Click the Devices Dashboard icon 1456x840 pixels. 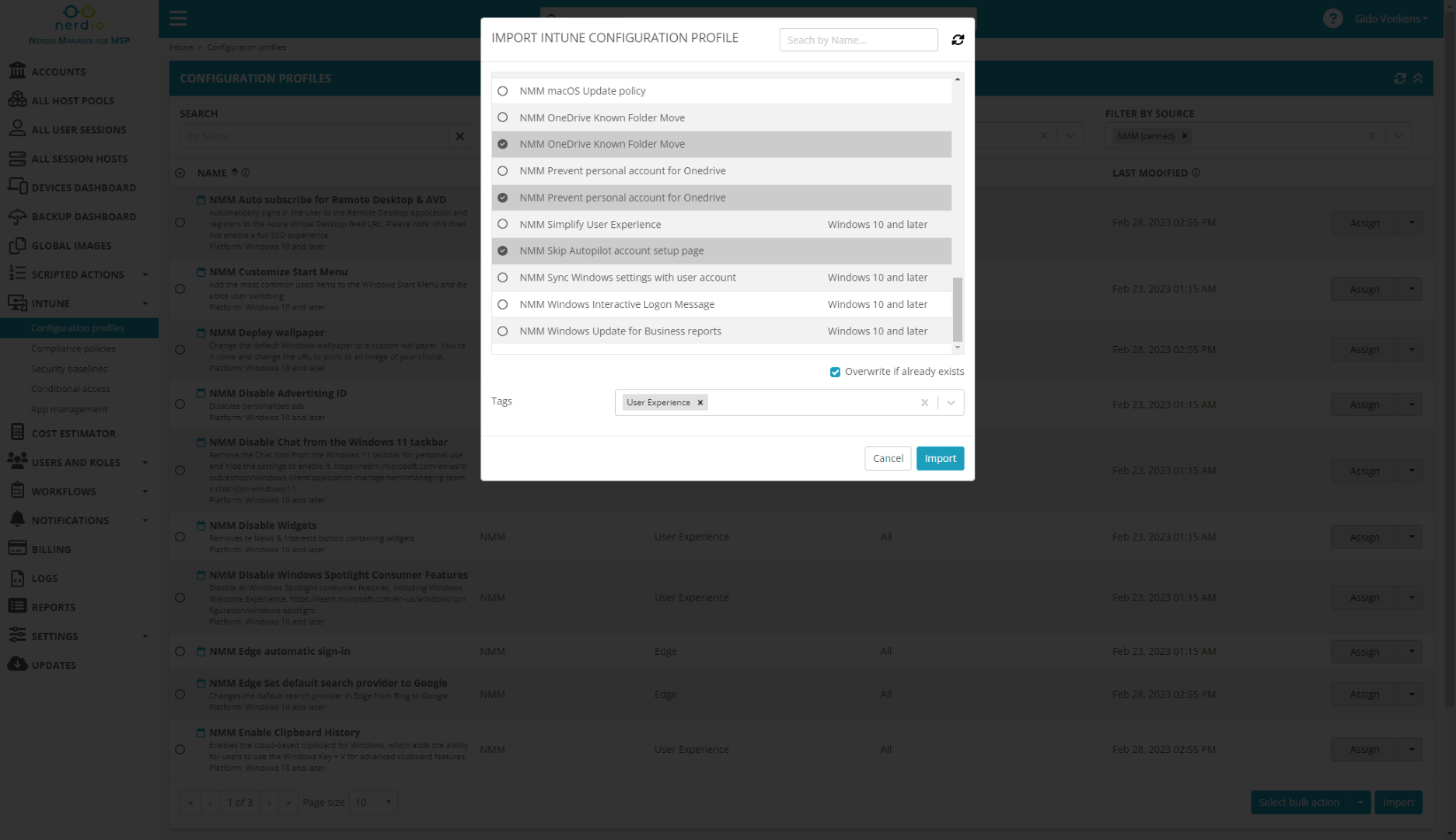(17, 187)
